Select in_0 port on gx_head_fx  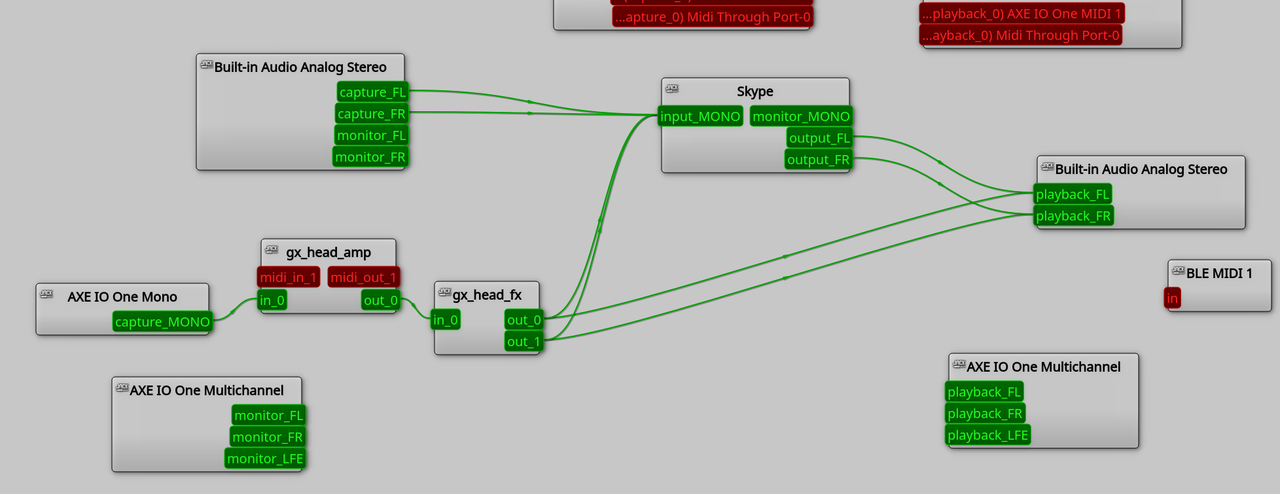445,320
